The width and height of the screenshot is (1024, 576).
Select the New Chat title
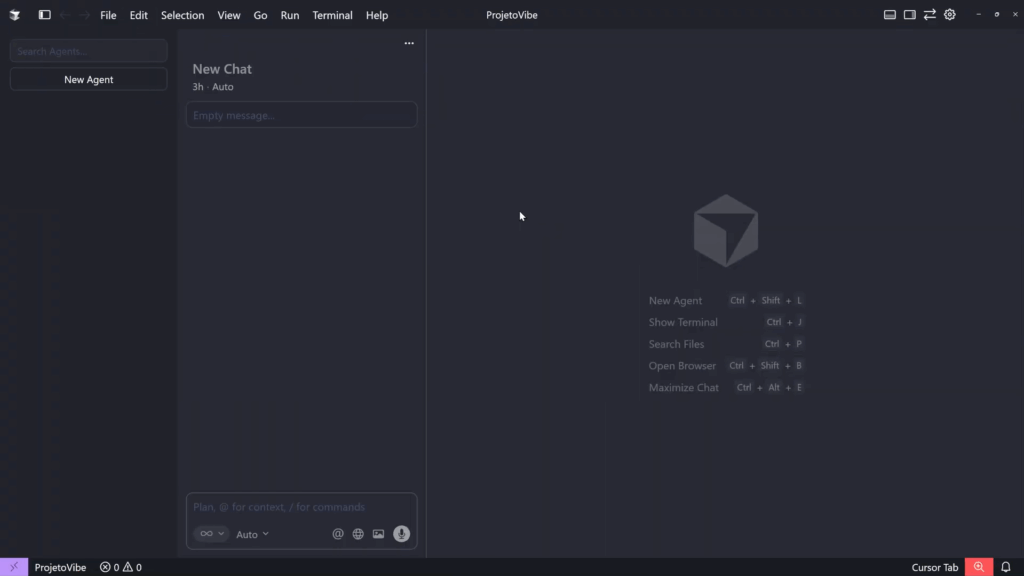point(222,69)
